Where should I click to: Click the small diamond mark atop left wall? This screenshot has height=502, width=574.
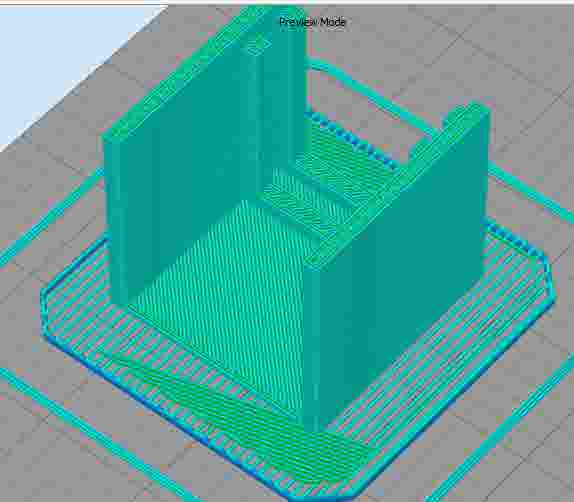click(258, 45)
